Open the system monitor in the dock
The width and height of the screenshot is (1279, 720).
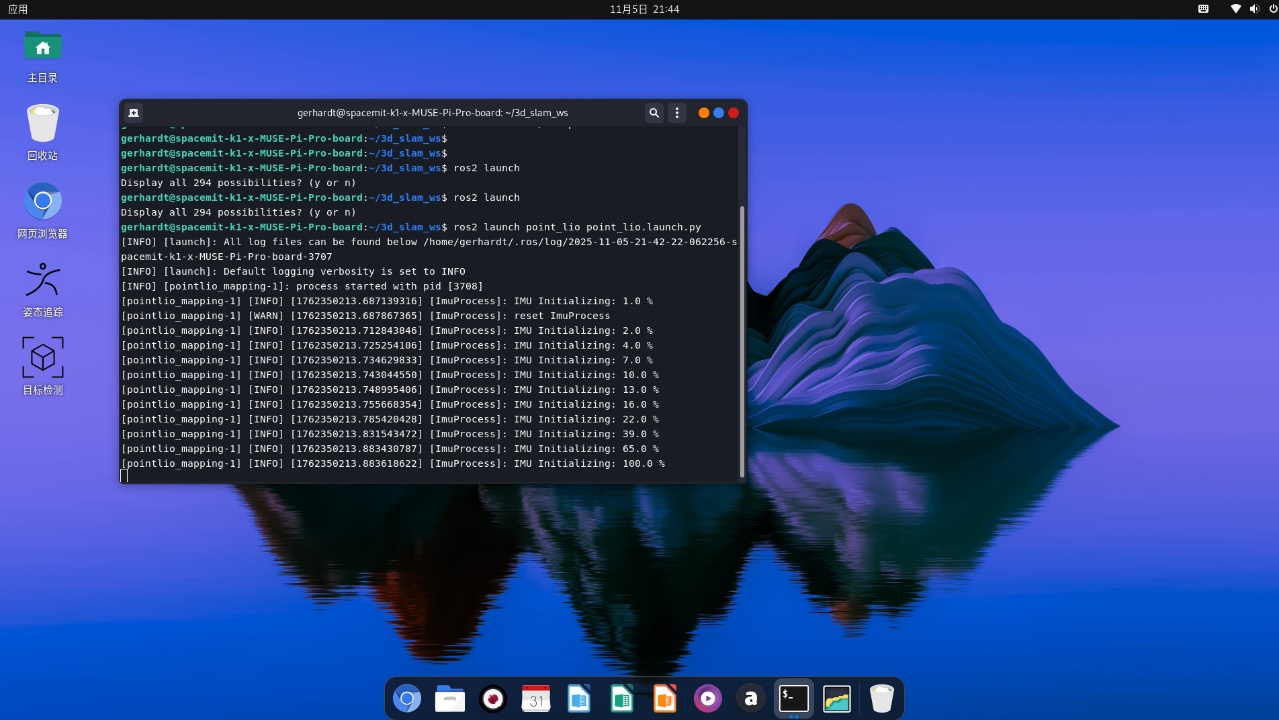(837, 698)
